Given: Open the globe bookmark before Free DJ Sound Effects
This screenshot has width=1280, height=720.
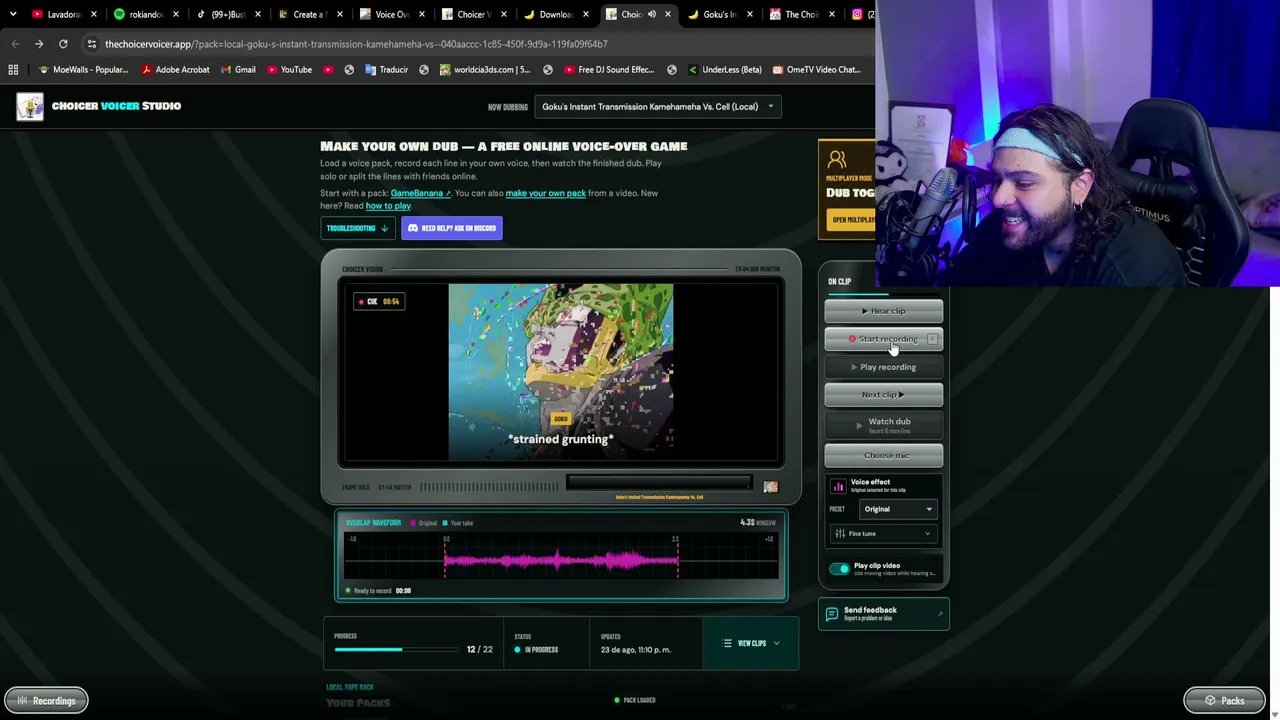Looking at the screenshot, I should (x=548, y=70).
